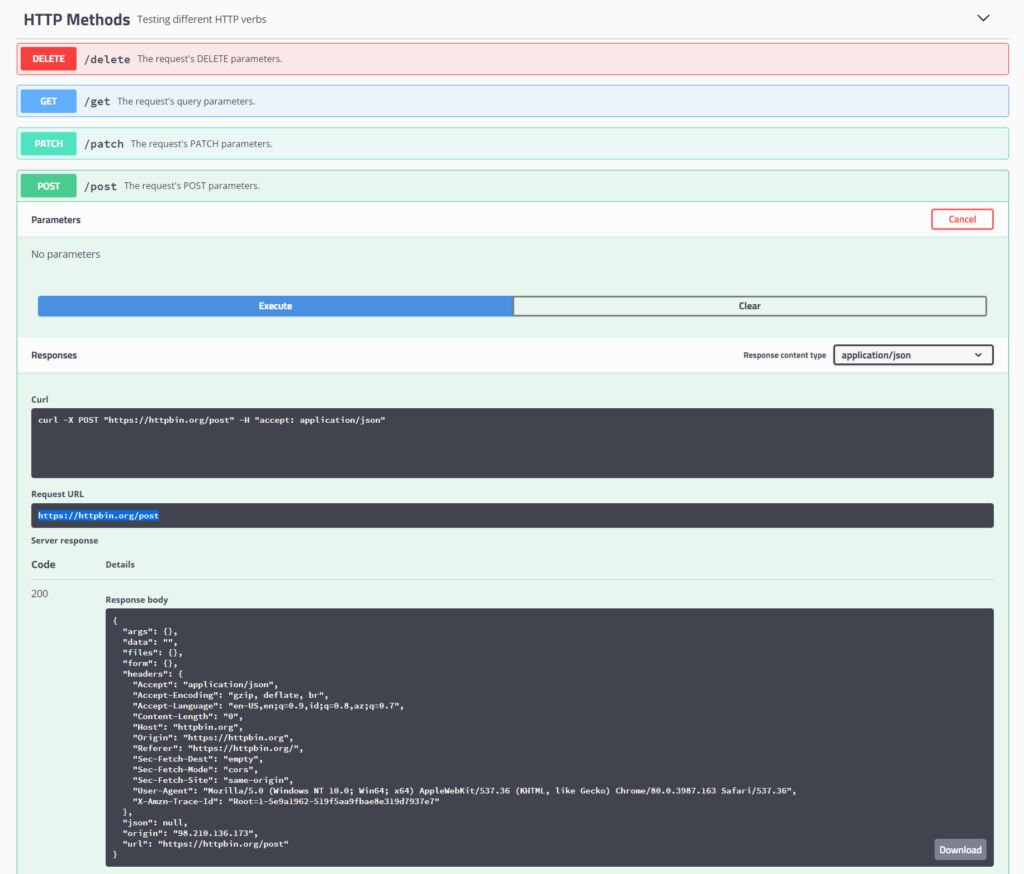Click the Parameters section label
This screenshot has height=874, width=1024.
coord(56,220)
